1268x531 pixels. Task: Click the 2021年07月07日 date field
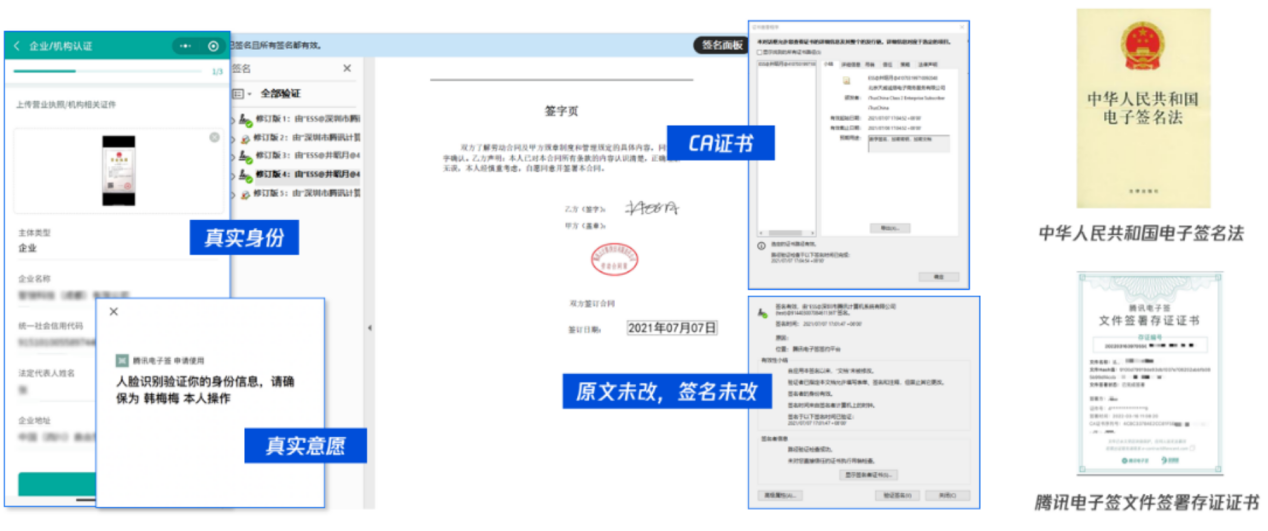[672, 327]
